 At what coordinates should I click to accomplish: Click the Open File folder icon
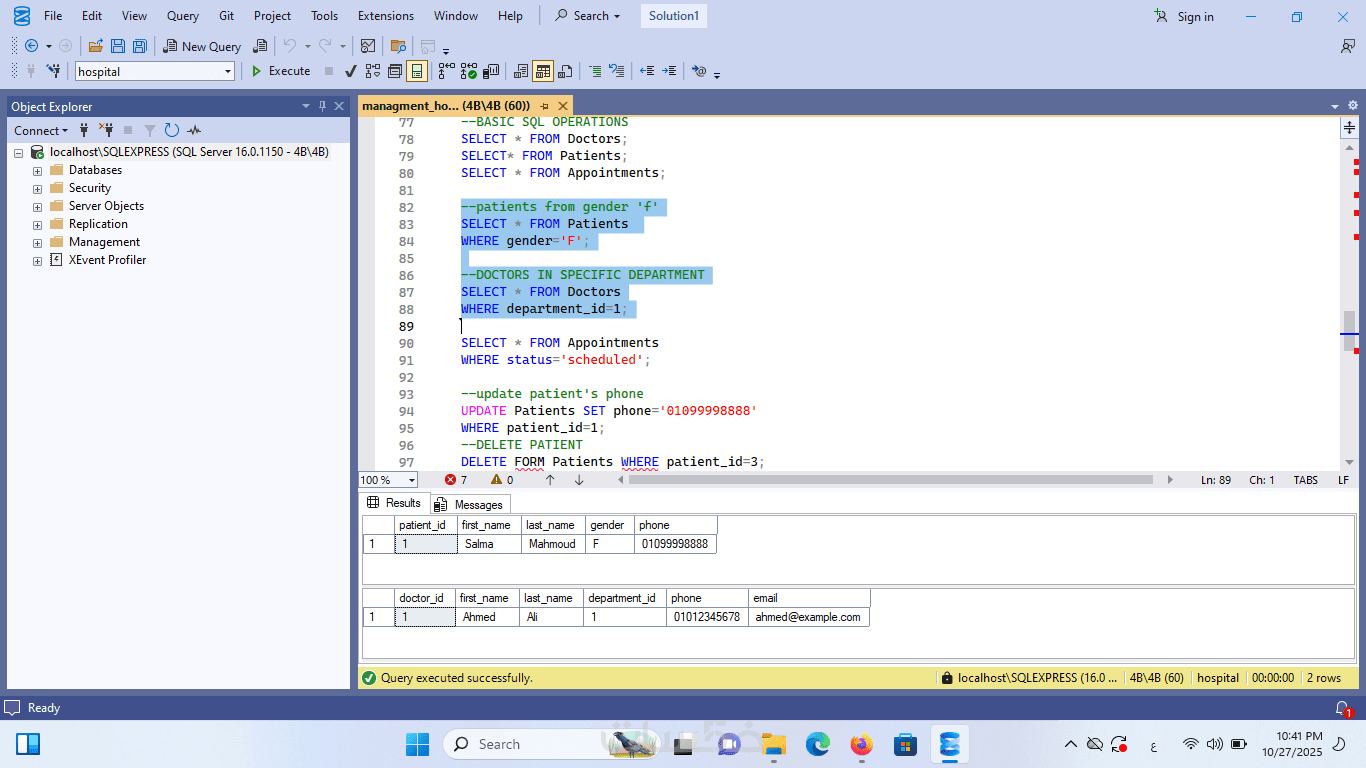point(96,46)
